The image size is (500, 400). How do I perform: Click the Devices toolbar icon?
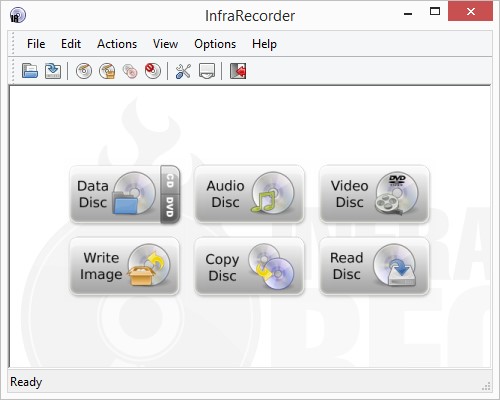point(207,71)
